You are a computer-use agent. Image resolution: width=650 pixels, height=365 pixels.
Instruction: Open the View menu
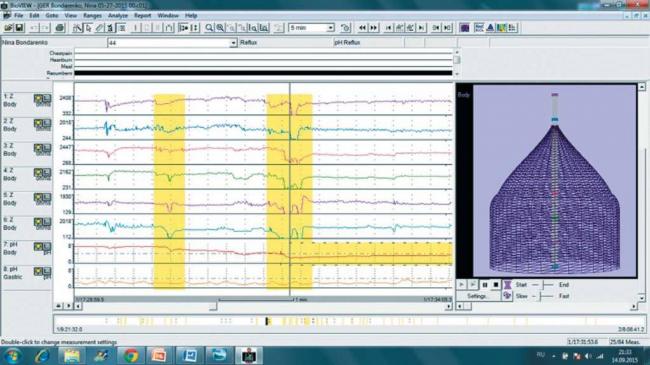(70, 15)
